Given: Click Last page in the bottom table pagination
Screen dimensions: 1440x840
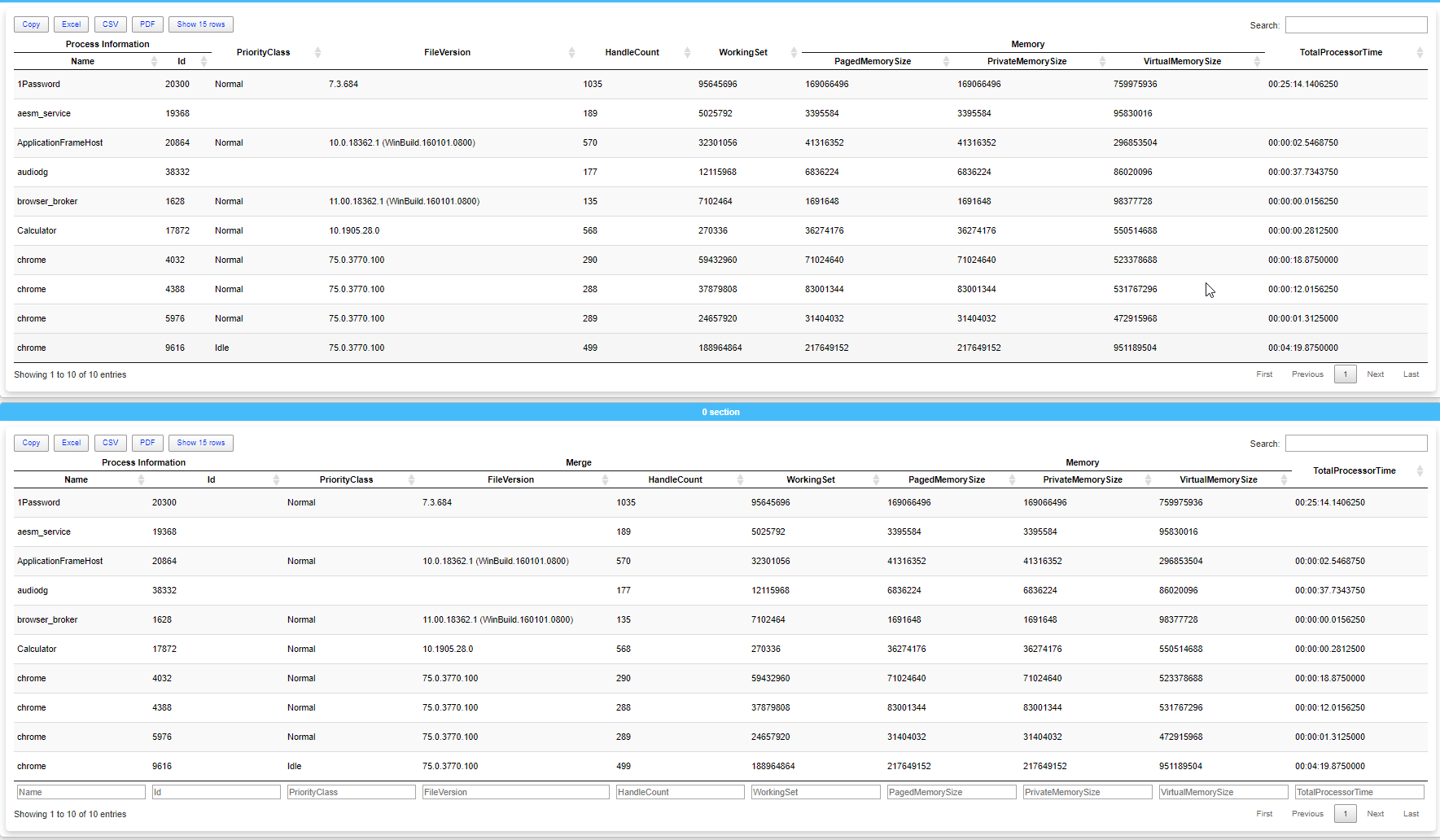Looking at the screenshot, I should (1411, 813).
